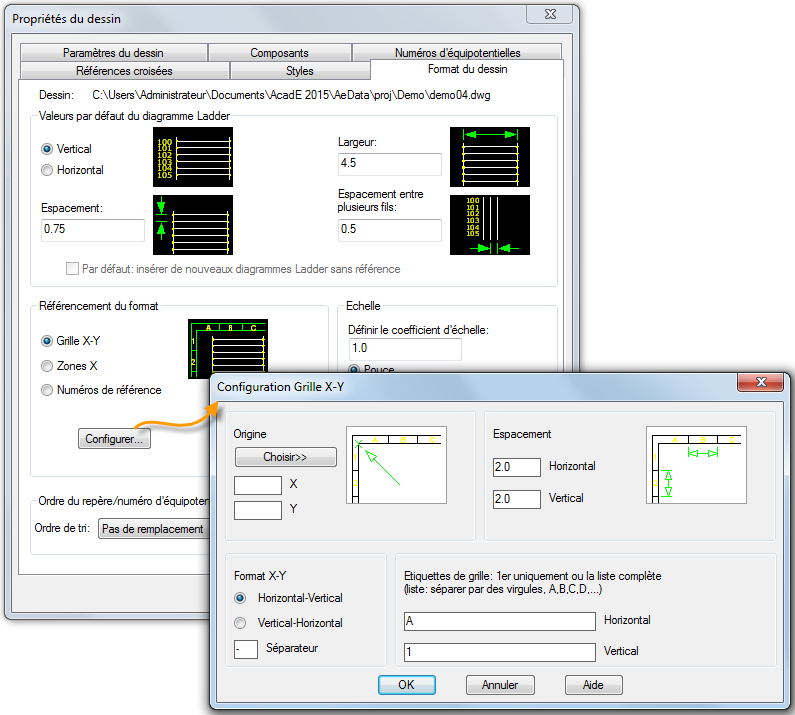Click the origin Y coordinate field

pos(258,510)
